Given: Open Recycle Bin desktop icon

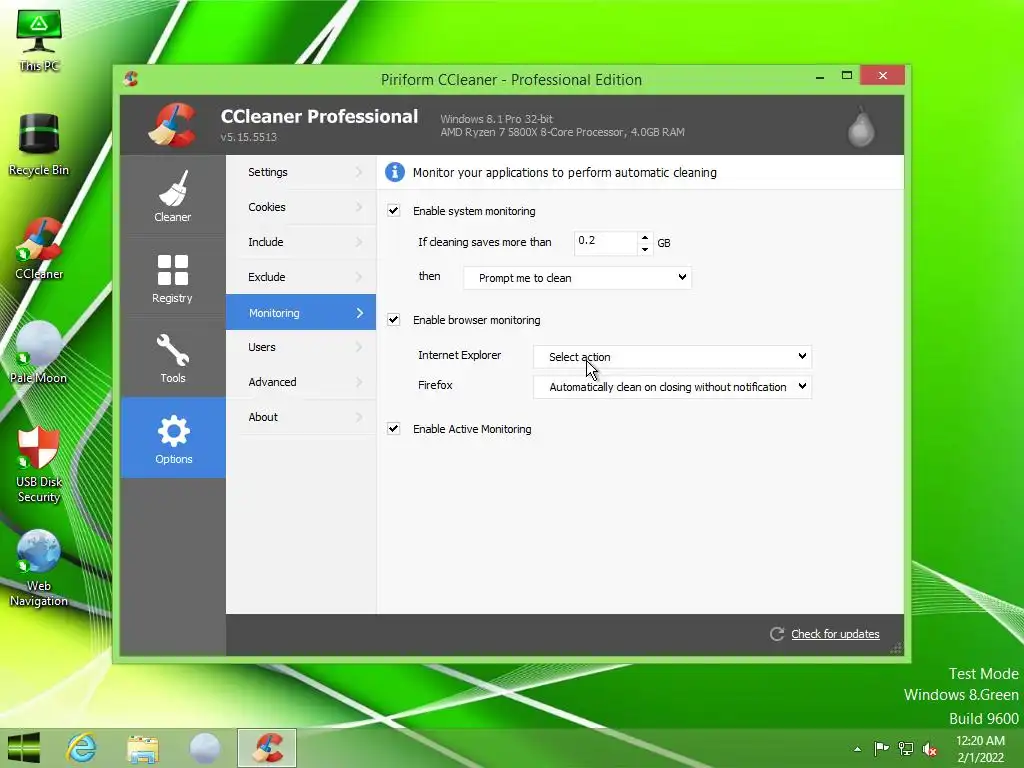Looking at the screenshot, I should point(39,145).
